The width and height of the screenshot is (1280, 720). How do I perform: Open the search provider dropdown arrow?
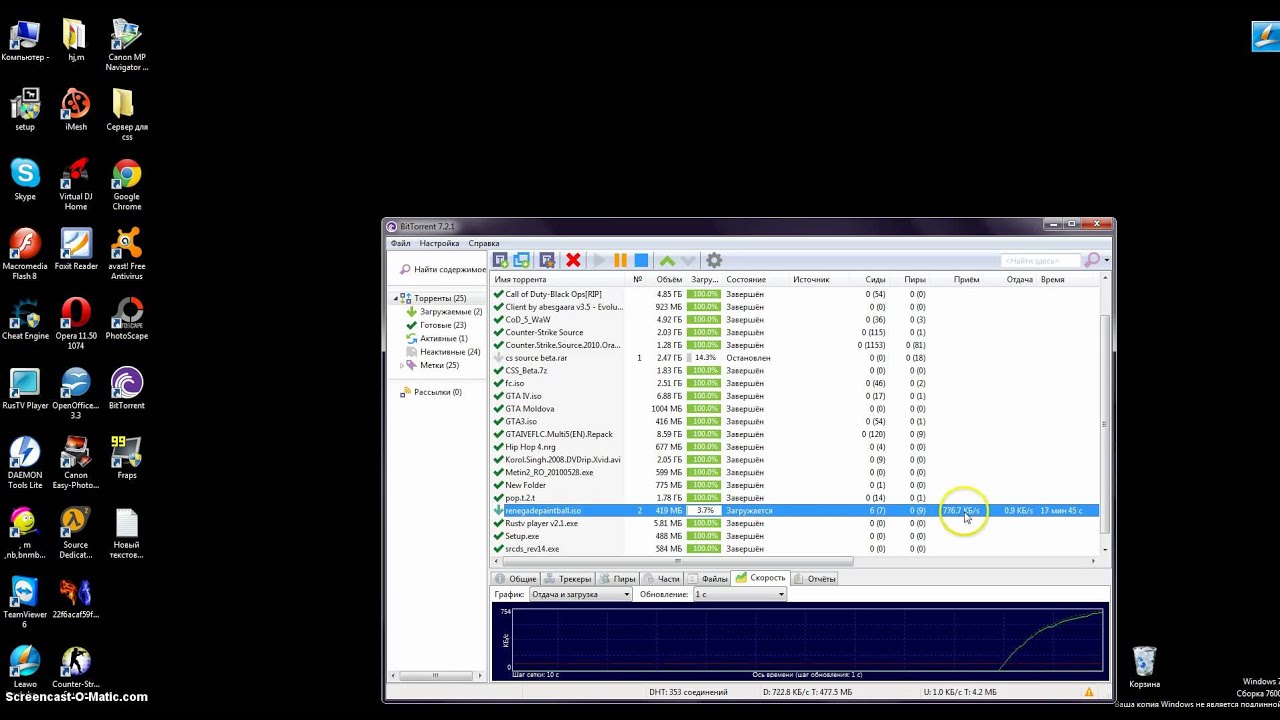pos(1106,261)
